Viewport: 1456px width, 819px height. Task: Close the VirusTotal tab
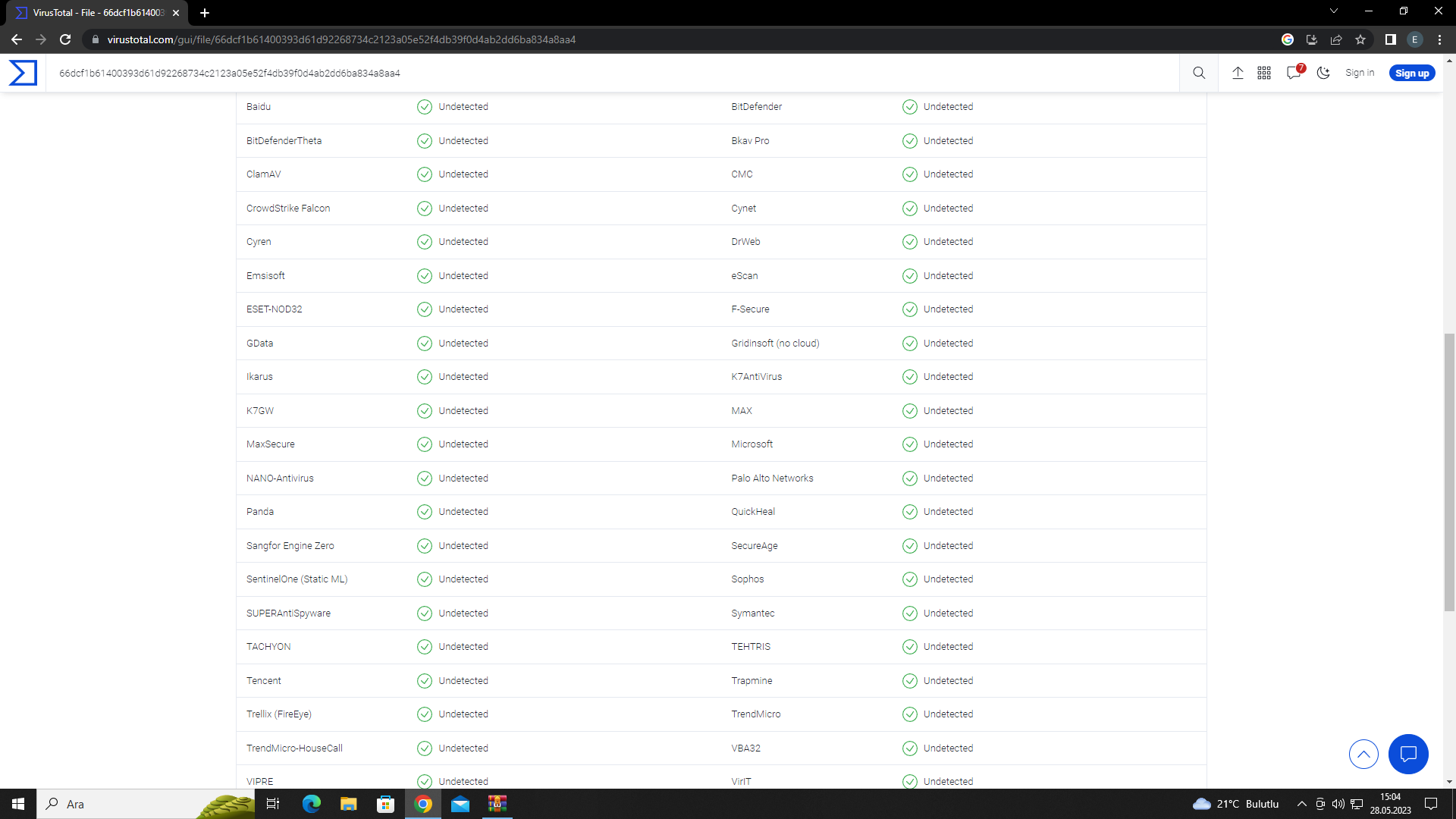176,13
